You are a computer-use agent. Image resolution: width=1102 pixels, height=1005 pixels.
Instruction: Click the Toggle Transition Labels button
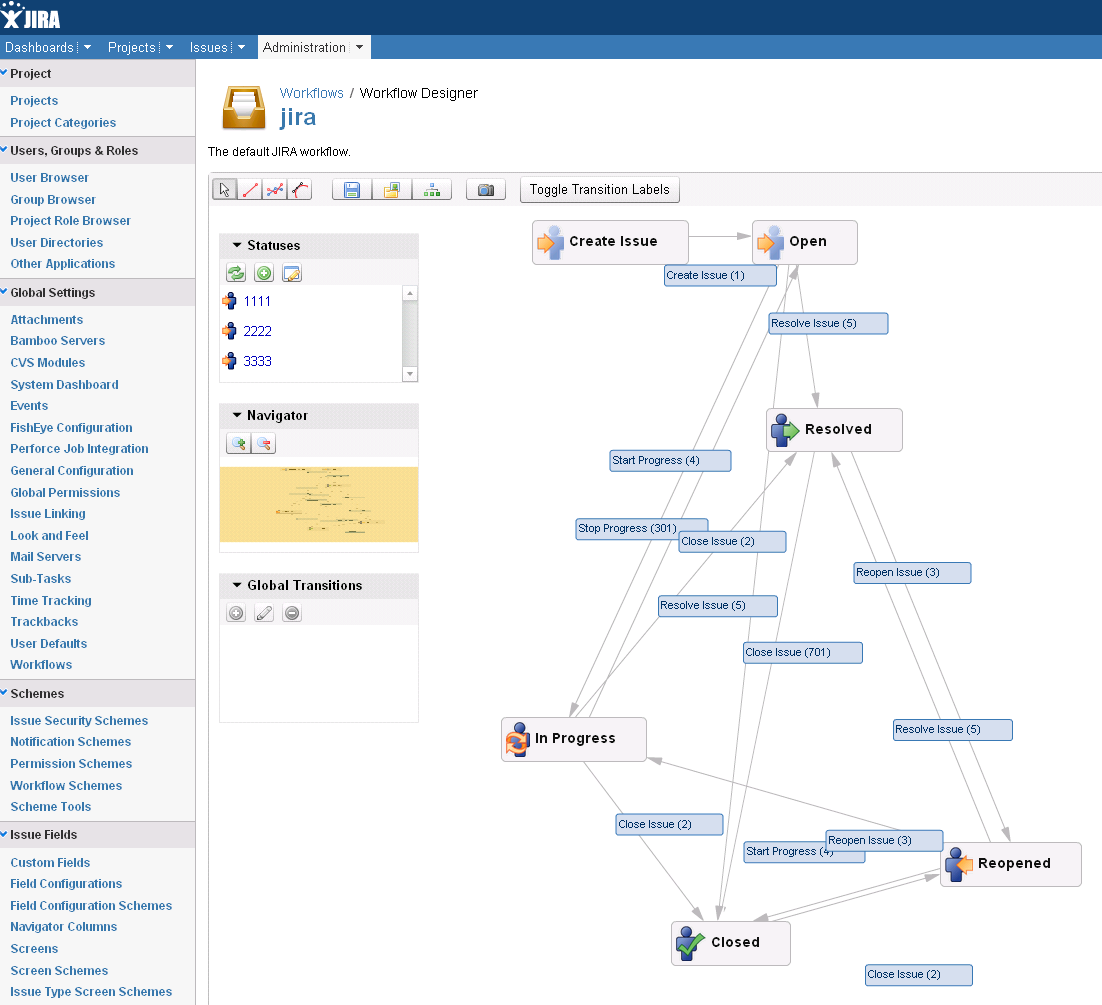[x=599, y=190]
